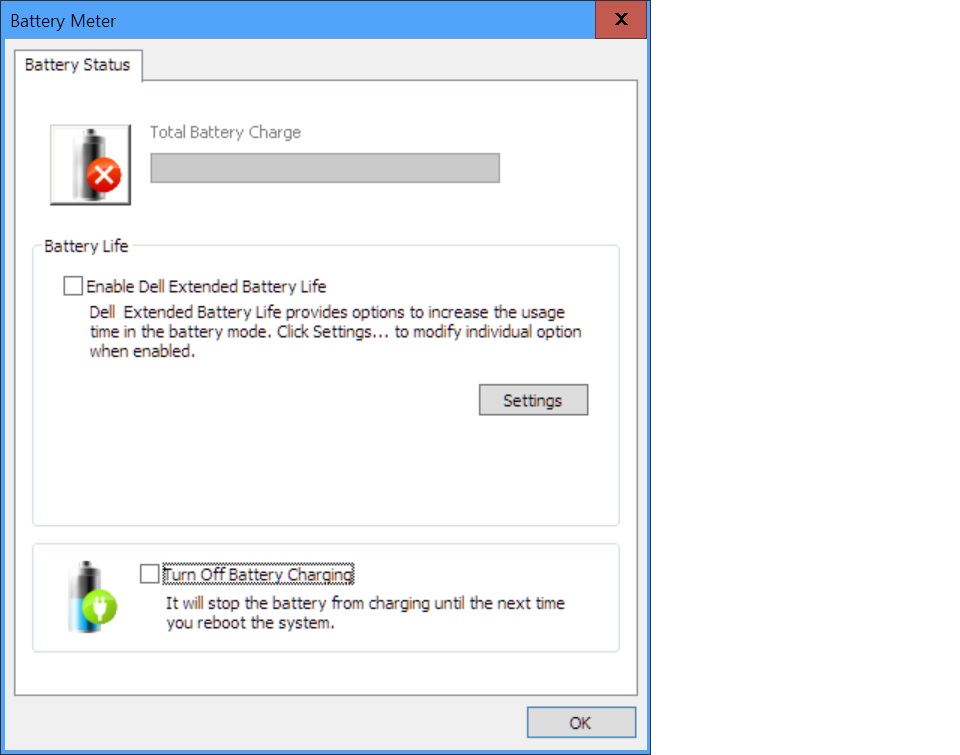
Task: Click the 'Turn Off Battery Charging' label text
Action: coord(258,574)
